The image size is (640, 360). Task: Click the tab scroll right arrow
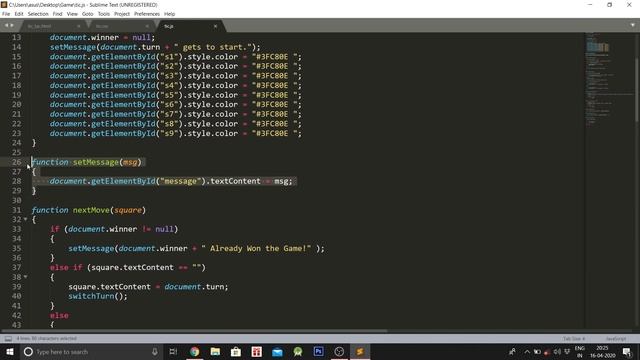click(12, 25)
